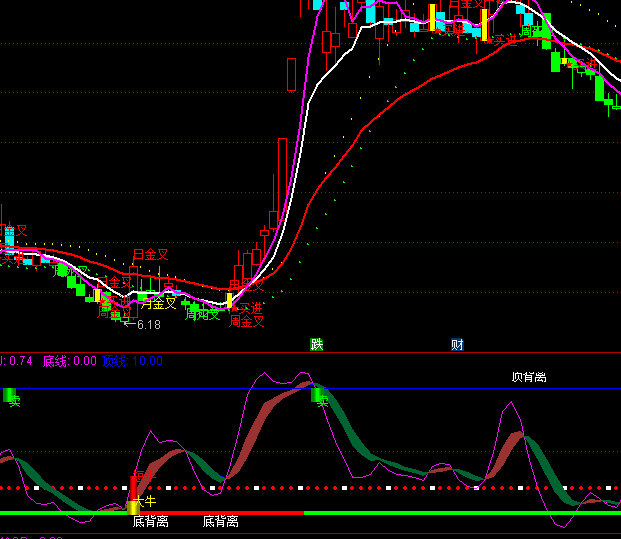The image size is (621, 539).
Task: Click the 底线: 0.00 indicator readout
Action: (70, 361)
